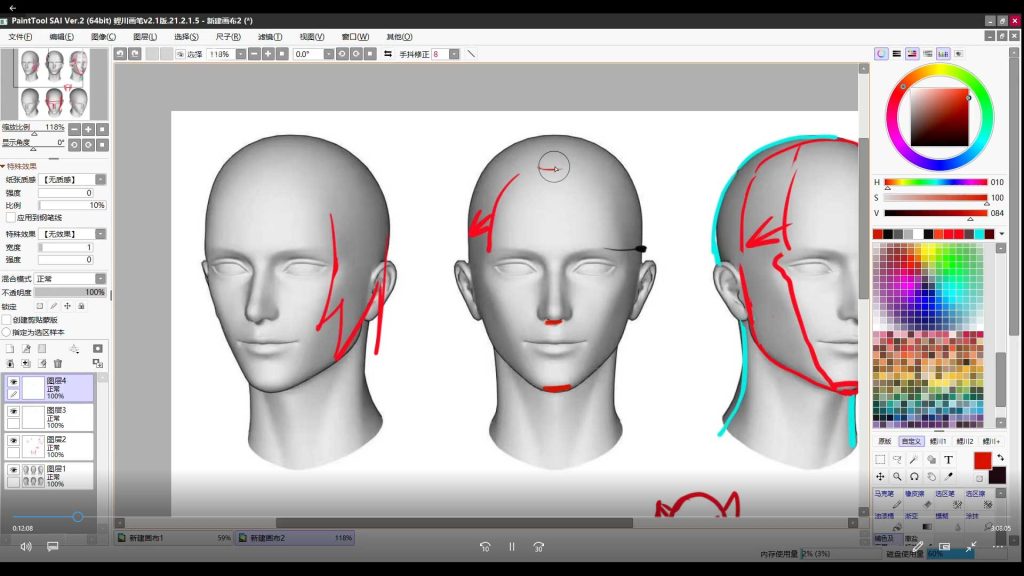The image size is (1024, 576).
Task: Open the rotation angle dropdown
Action: point(328,54)
